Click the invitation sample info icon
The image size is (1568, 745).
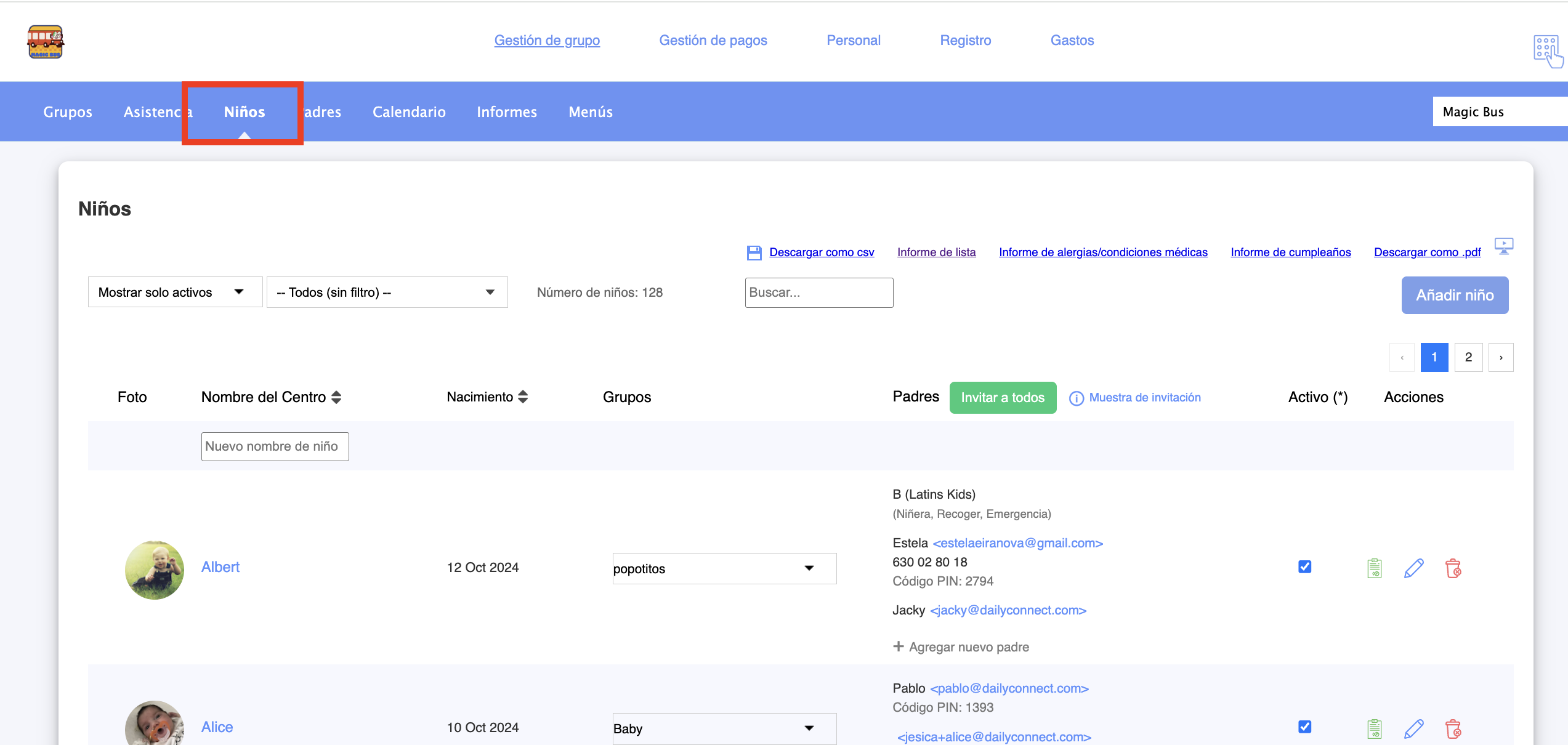coord(1076,398)
